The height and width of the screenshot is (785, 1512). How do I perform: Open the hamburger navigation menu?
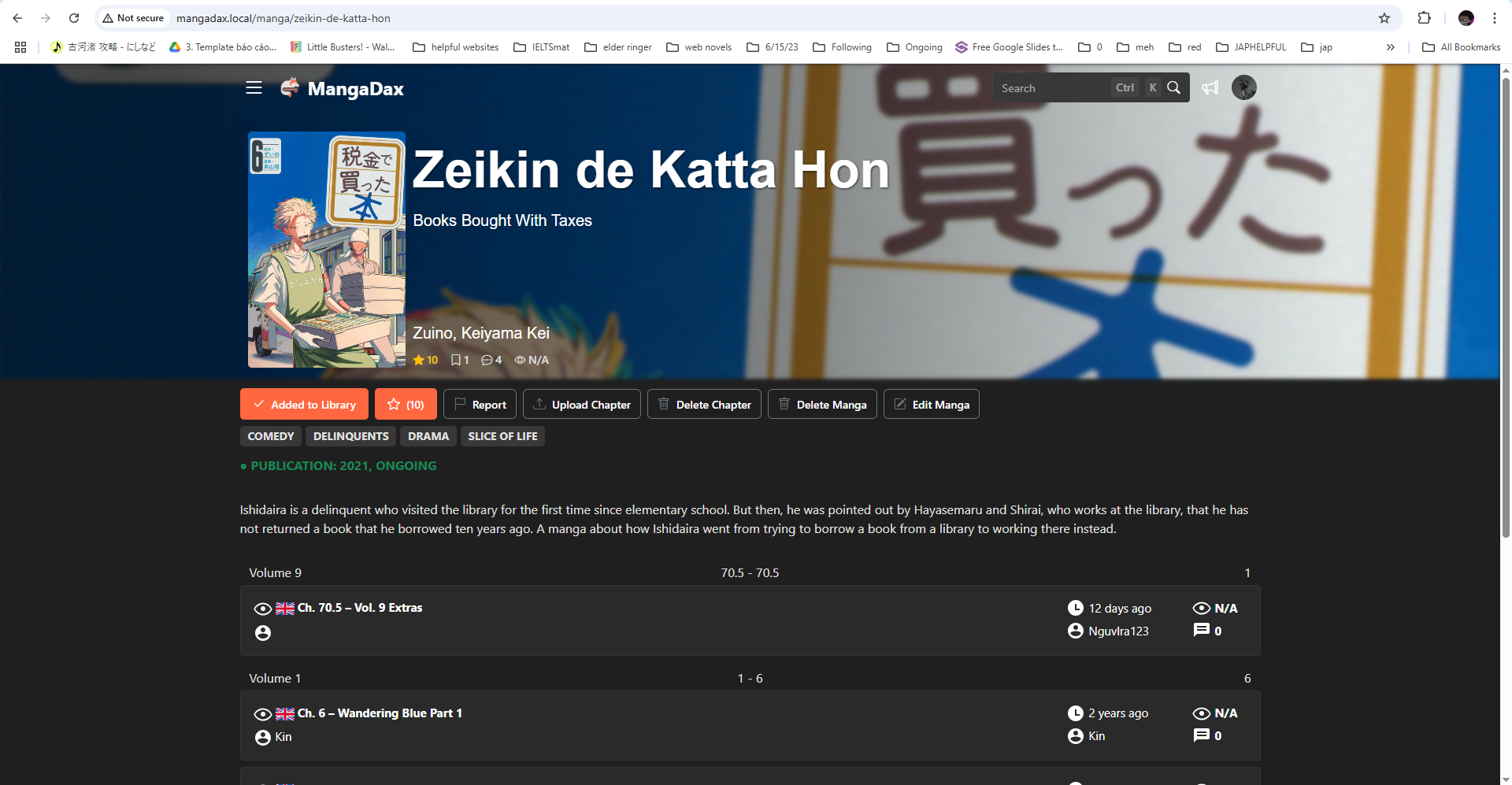coord(254,88)
